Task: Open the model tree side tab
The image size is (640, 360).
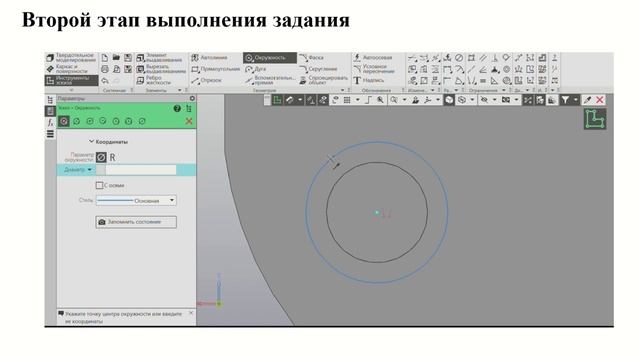Action: (50, 100)
